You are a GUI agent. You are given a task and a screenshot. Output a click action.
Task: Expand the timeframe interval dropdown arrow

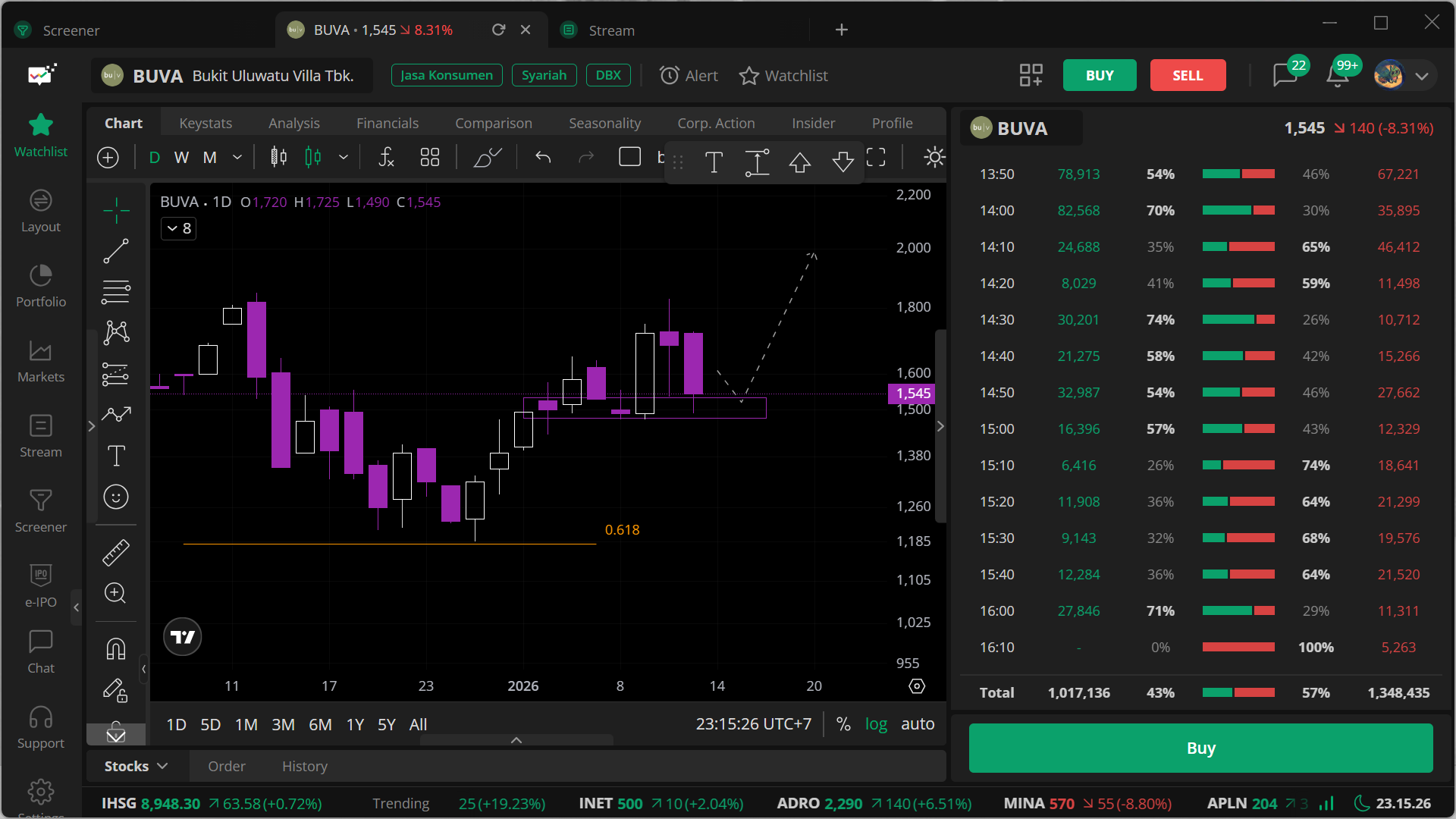pos(237,157)
